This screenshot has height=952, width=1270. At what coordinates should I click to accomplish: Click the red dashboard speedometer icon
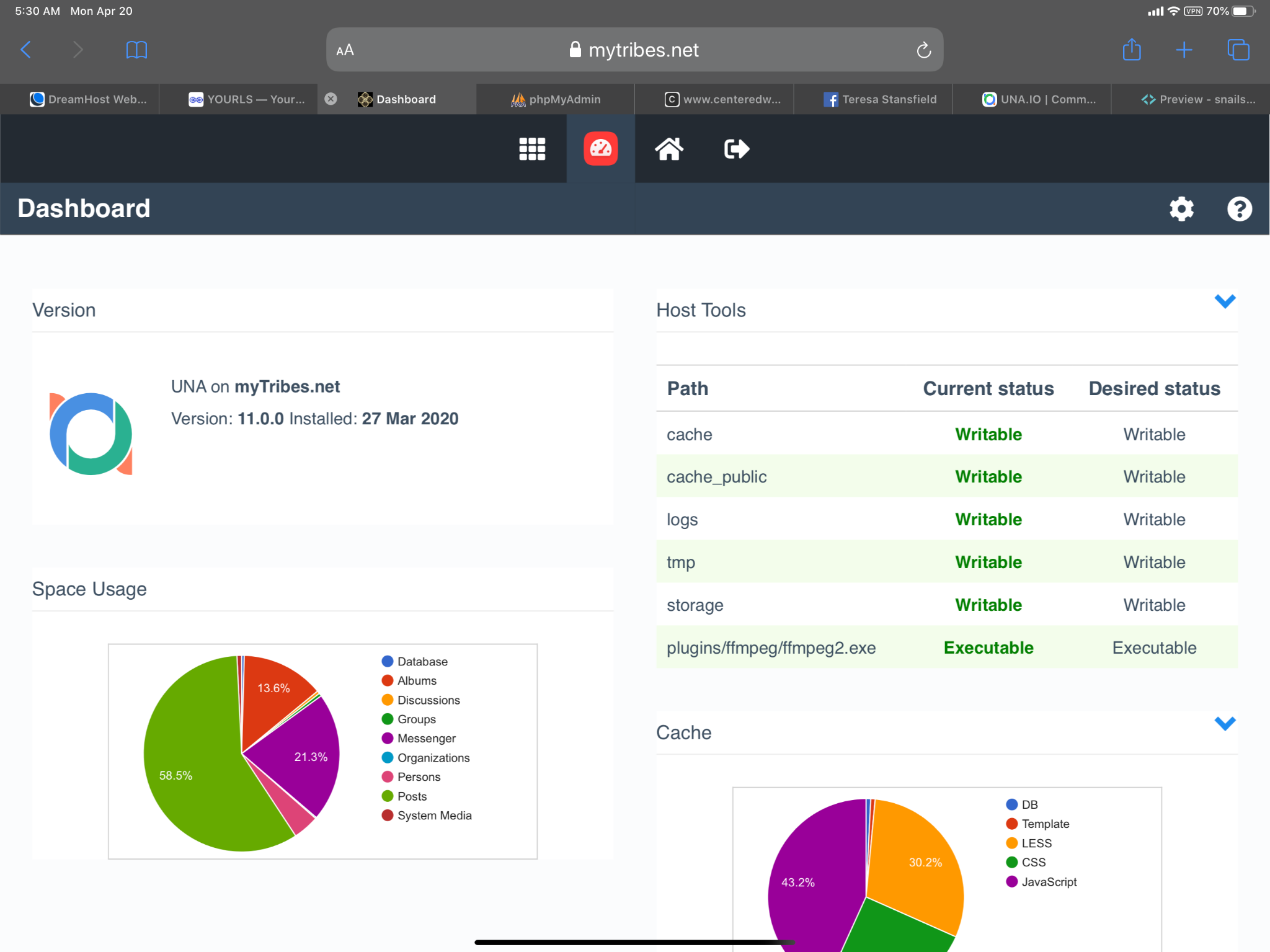(600, 149)
